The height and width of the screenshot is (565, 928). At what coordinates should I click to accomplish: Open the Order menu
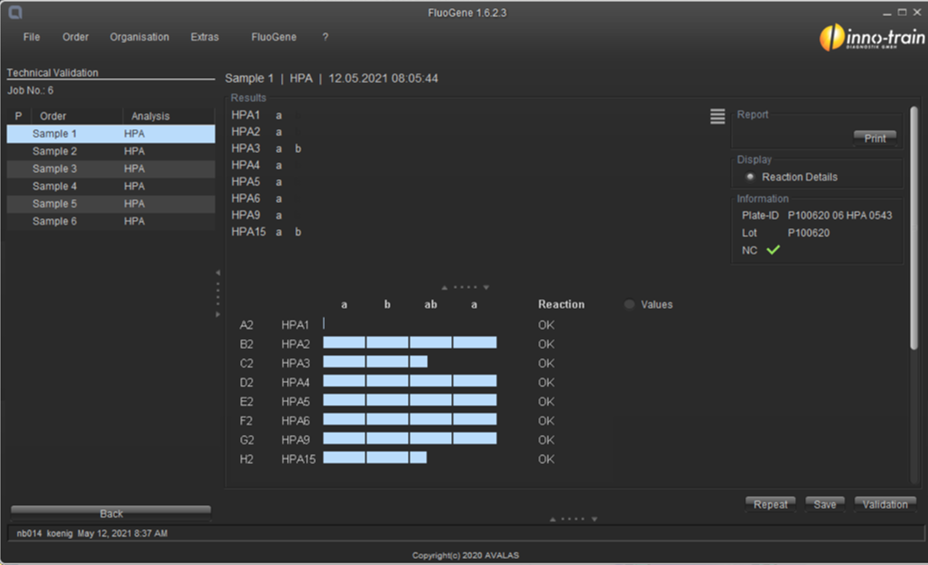pyautogui.click(x=75, y=37)
